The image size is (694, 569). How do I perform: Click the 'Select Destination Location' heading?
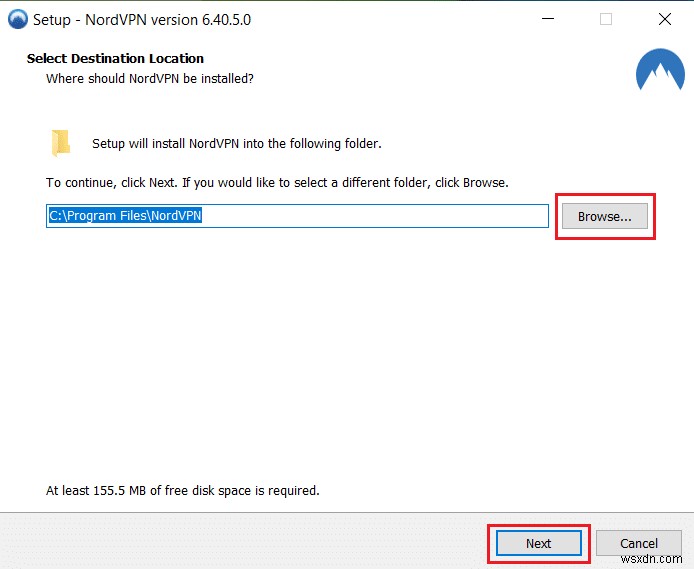tap(115, 58)
